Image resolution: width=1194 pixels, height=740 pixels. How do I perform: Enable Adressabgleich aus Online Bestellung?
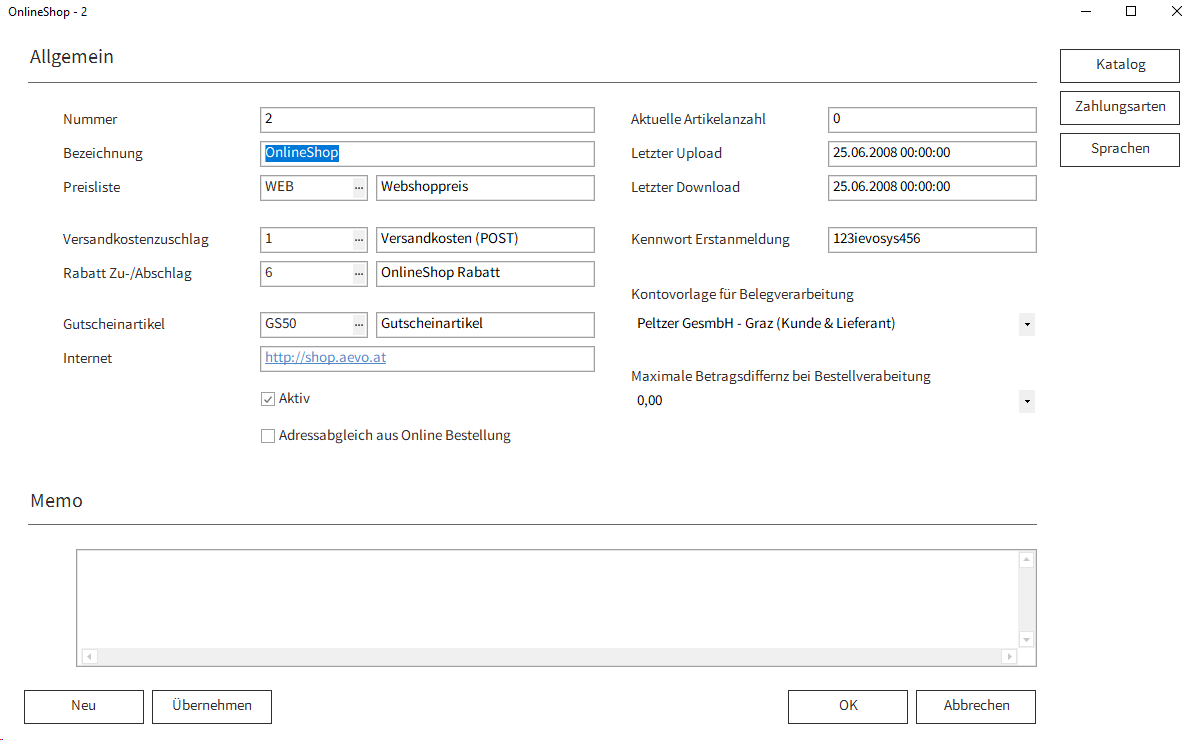point(268,436)
